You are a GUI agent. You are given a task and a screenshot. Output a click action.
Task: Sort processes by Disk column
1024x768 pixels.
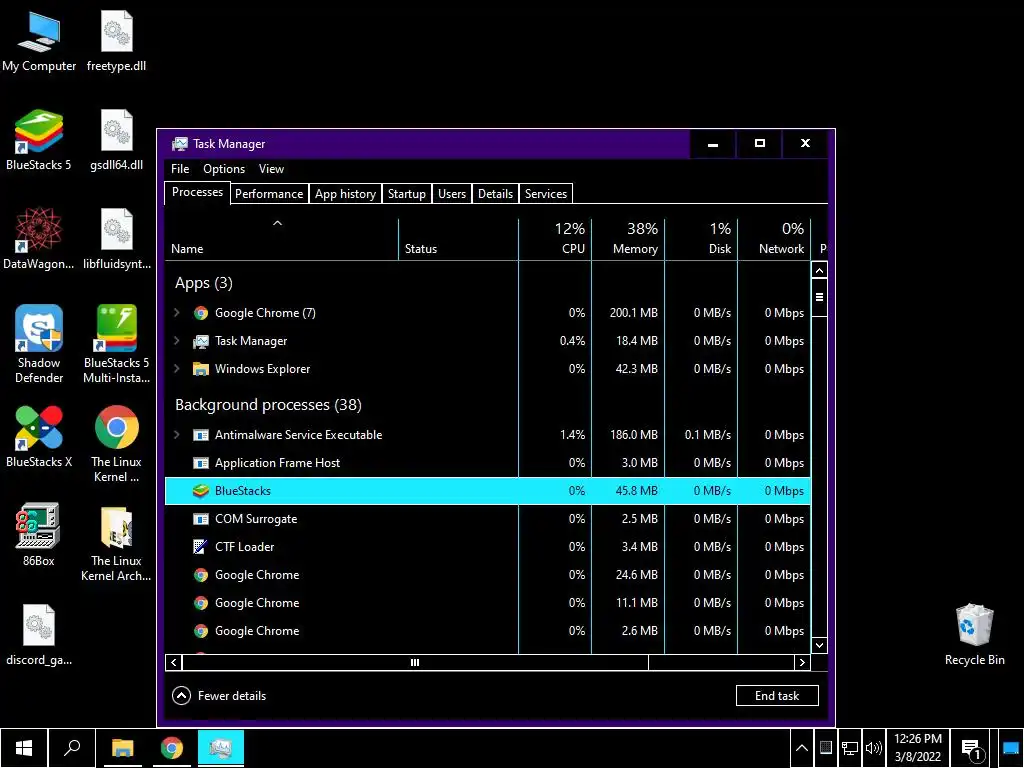701,240
